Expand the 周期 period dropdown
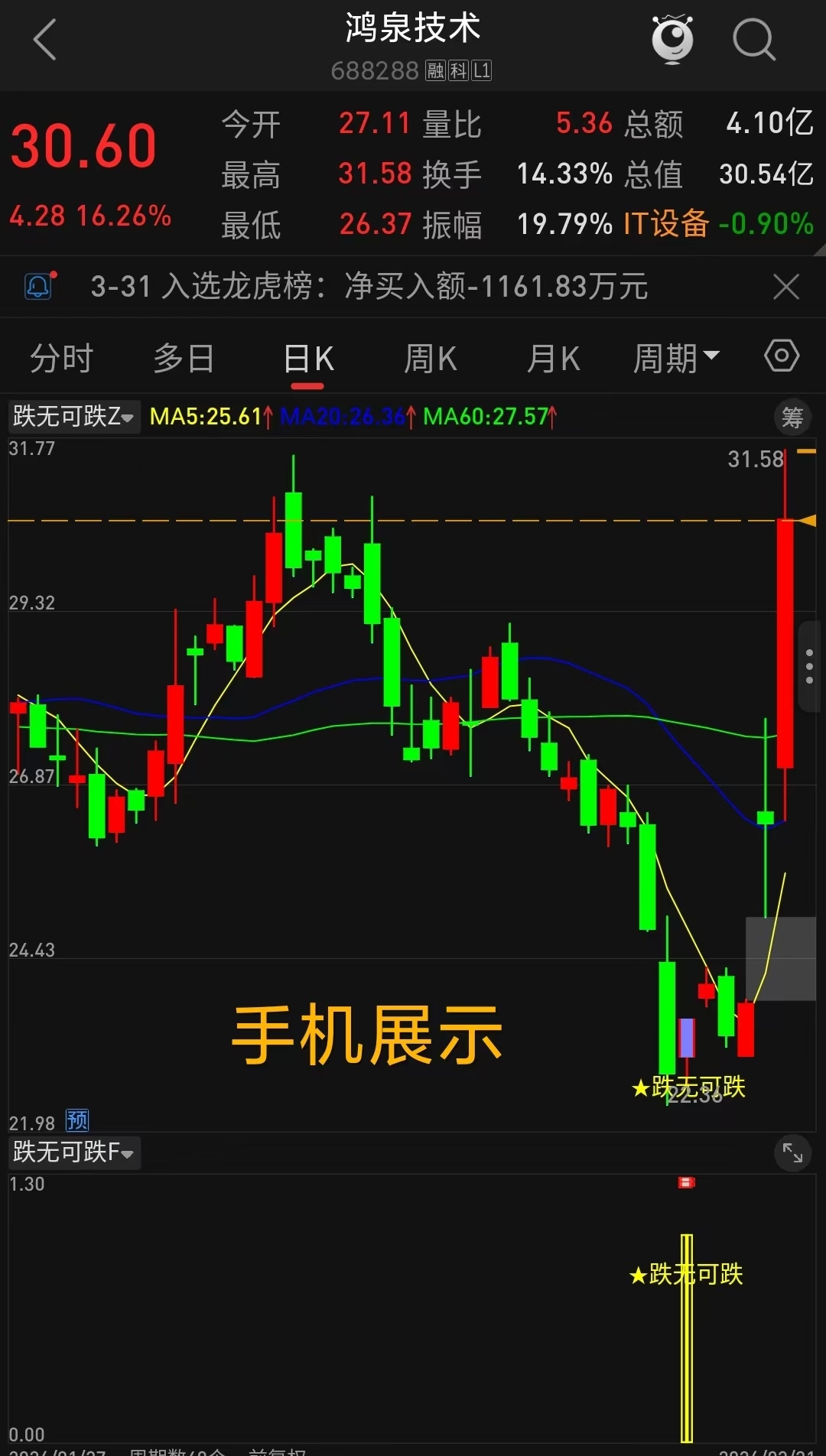 [x=676, y=358]
